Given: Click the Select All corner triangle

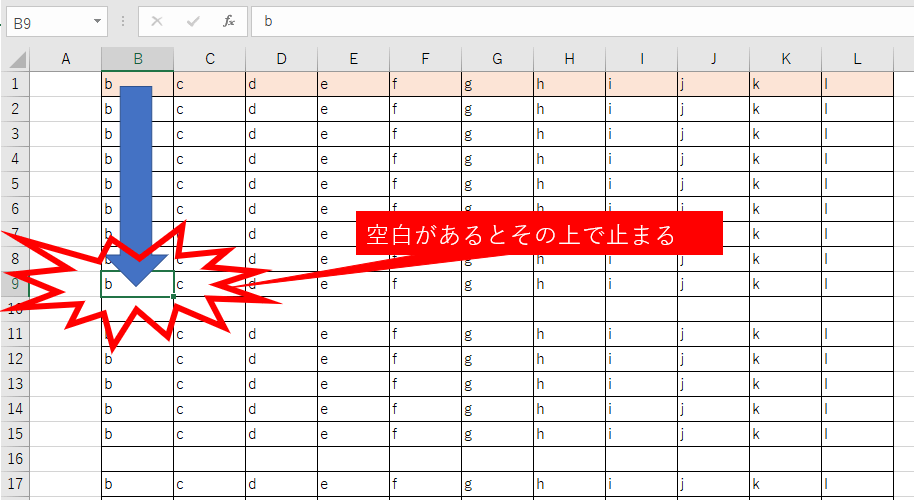Looking at the screenshot, I should pos(16,59).
